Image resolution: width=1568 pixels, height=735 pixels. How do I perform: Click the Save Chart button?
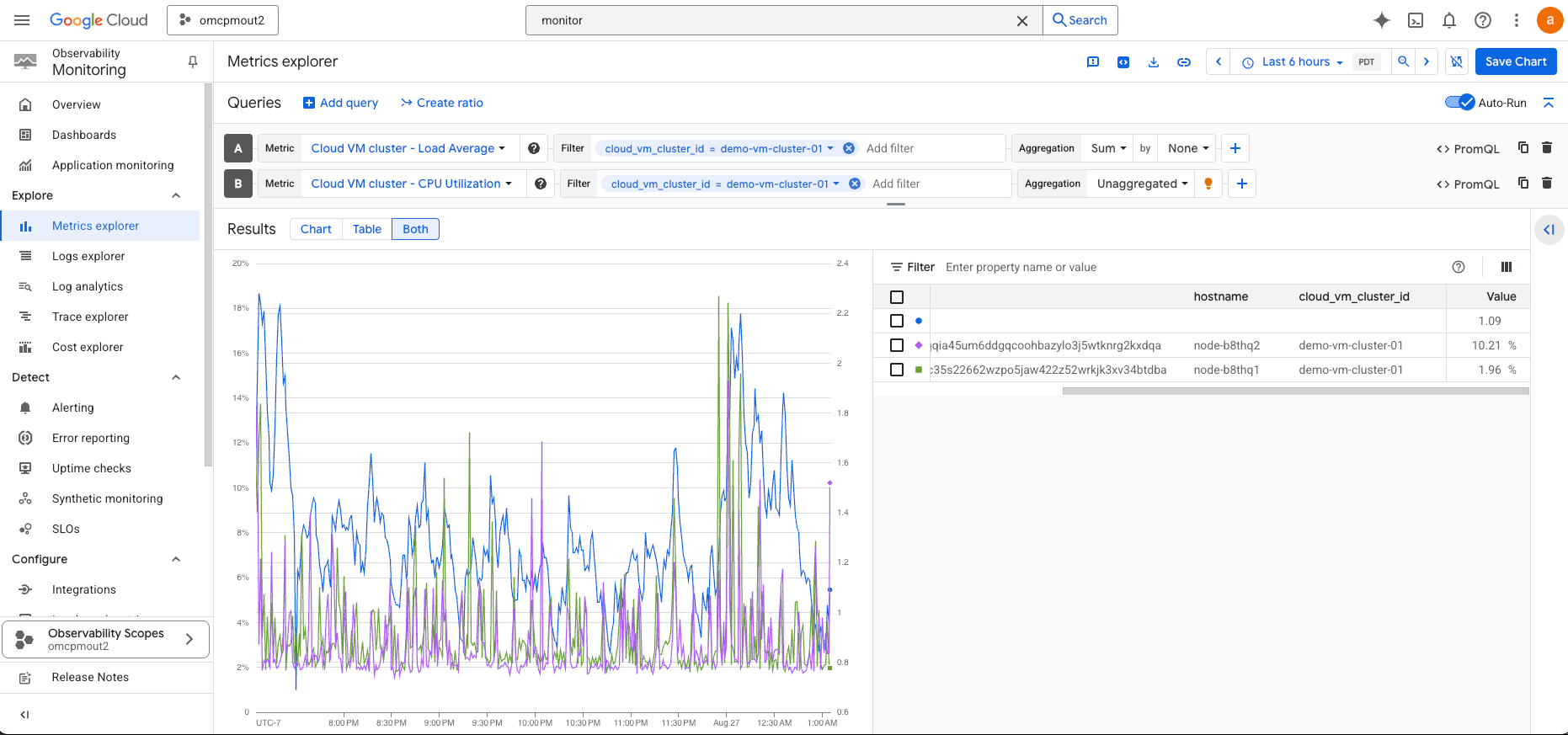1516,61
